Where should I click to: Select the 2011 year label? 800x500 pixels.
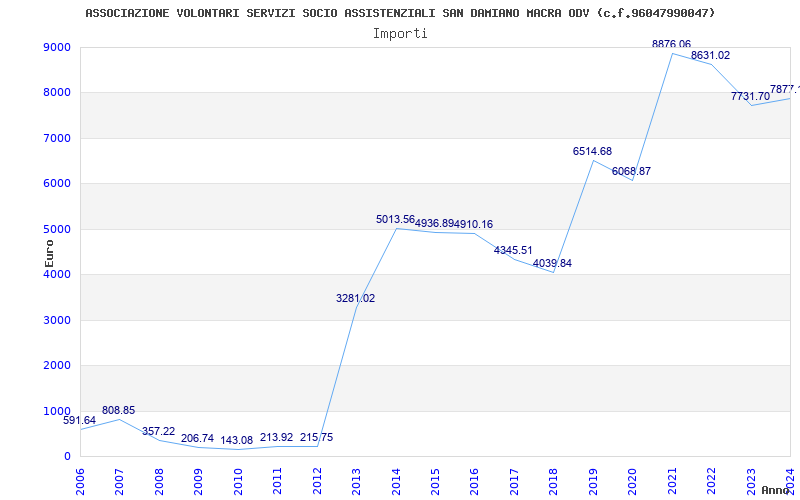277,481
